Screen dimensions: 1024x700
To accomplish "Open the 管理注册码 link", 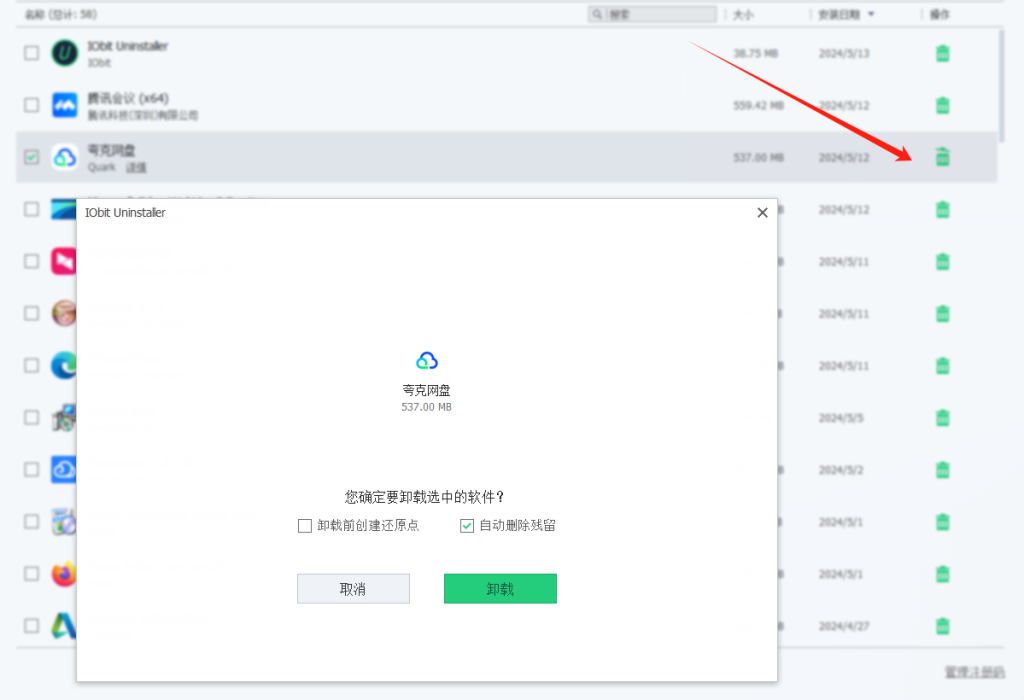I will [x=974, y=672].
